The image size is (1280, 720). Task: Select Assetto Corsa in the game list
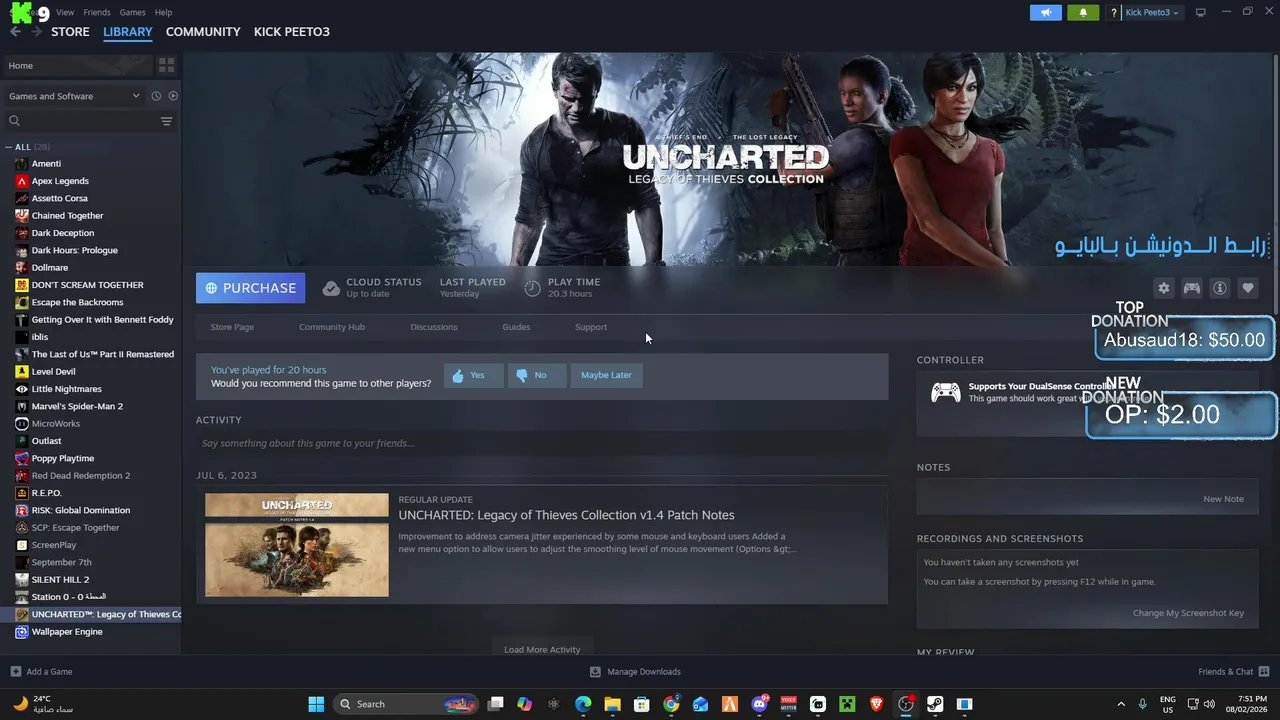point(60,198)
